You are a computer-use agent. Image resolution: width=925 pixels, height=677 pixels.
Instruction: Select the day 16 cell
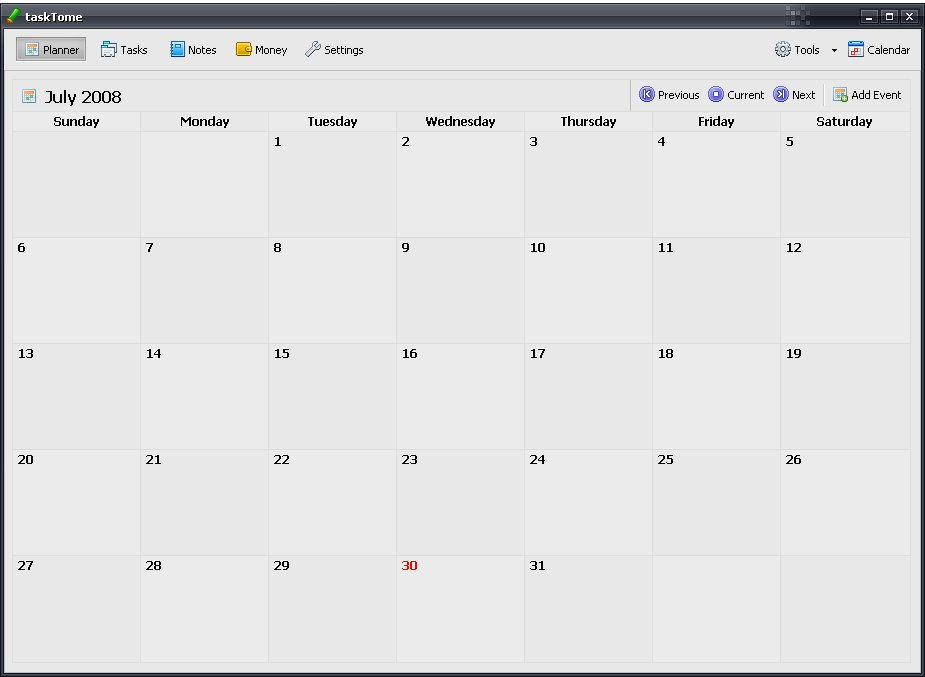tap(460, 397)
